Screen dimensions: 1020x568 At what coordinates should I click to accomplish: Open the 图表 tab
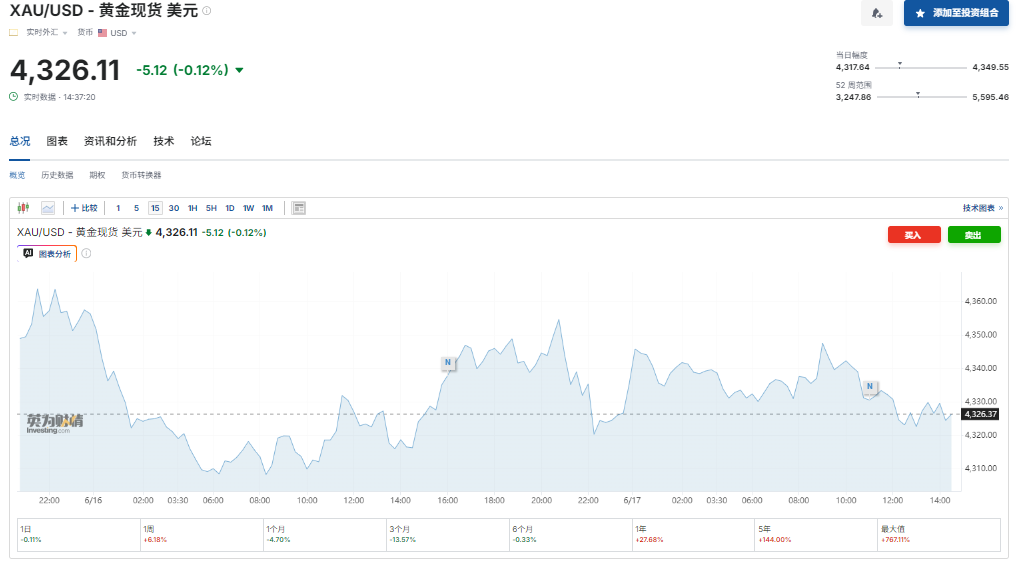[x=57, y=141]
